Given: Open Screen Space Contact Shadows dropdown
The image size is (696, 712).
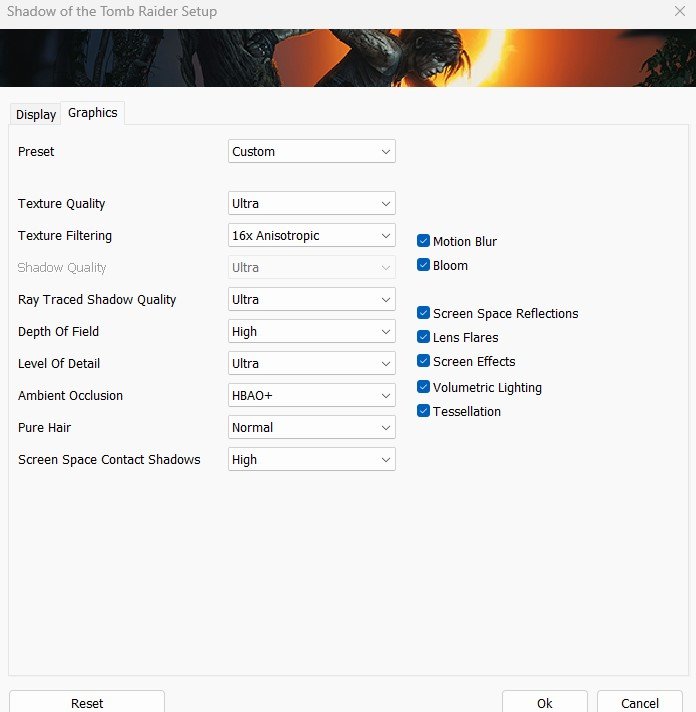Looking at the screenshot, I should point(311,460).
